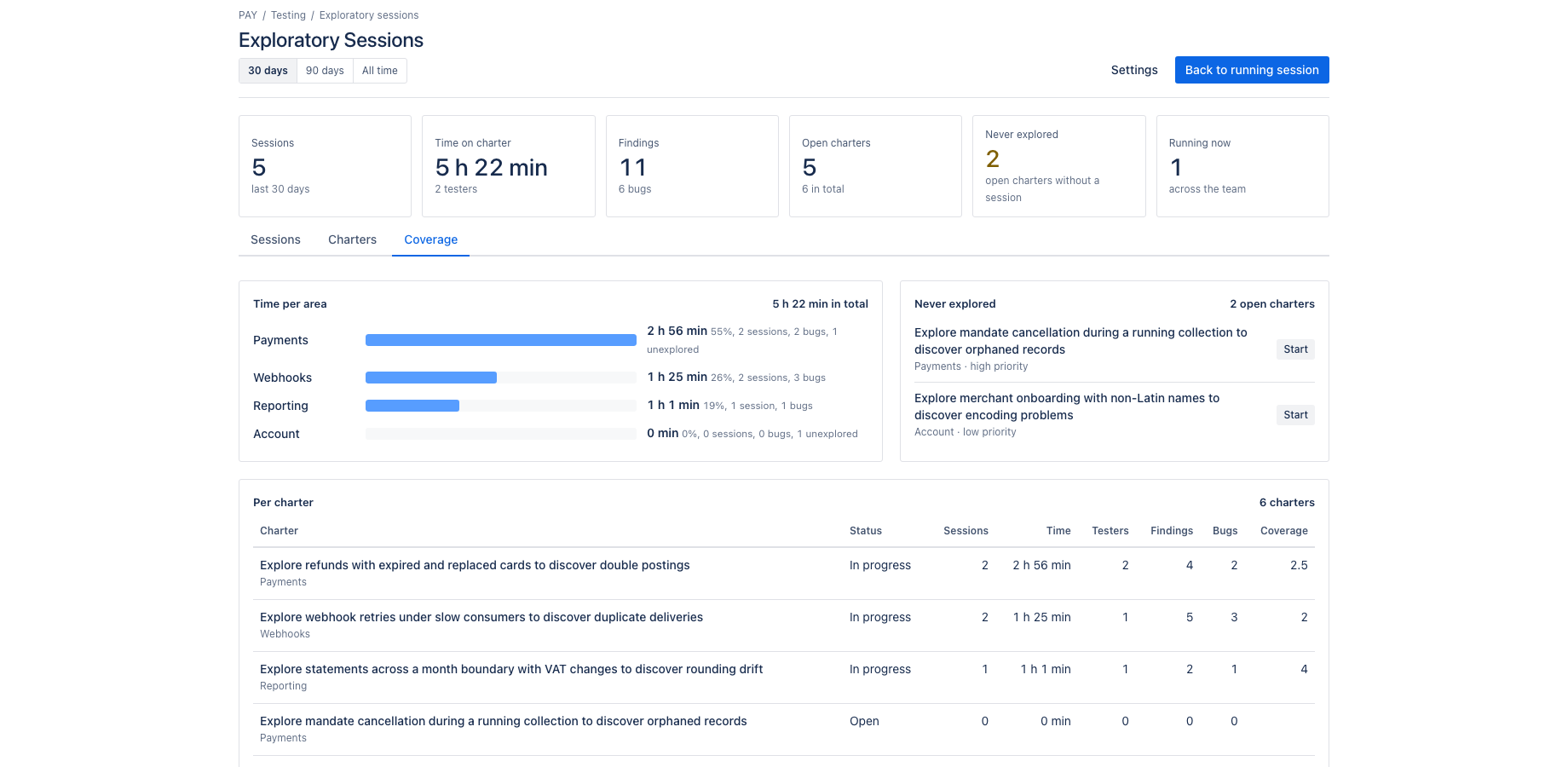Image resolution: width=1568 pixels, height=767 pixels.
Task: Start the merchant onboarding charter
Action: pos(1295,415)
